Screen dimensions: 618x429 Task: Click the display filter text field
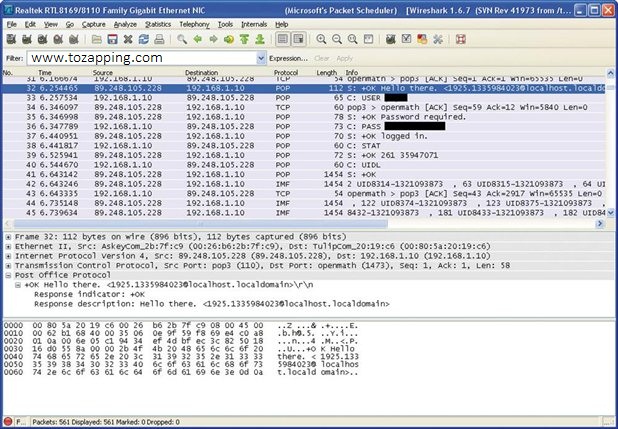pos(142,58)
